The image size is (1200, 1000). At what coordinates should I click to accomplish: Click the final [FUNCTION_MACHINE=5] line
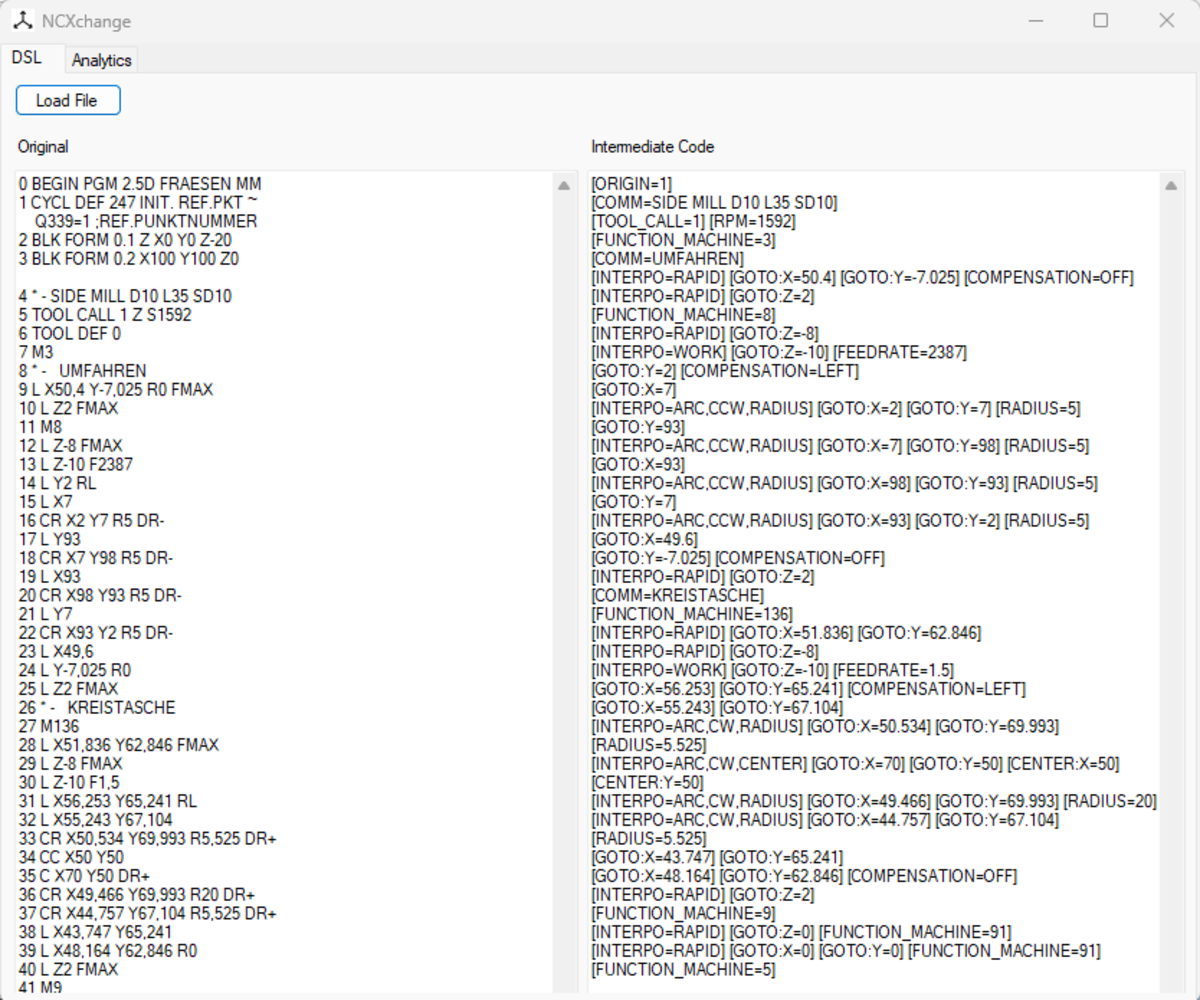(683, 969)
